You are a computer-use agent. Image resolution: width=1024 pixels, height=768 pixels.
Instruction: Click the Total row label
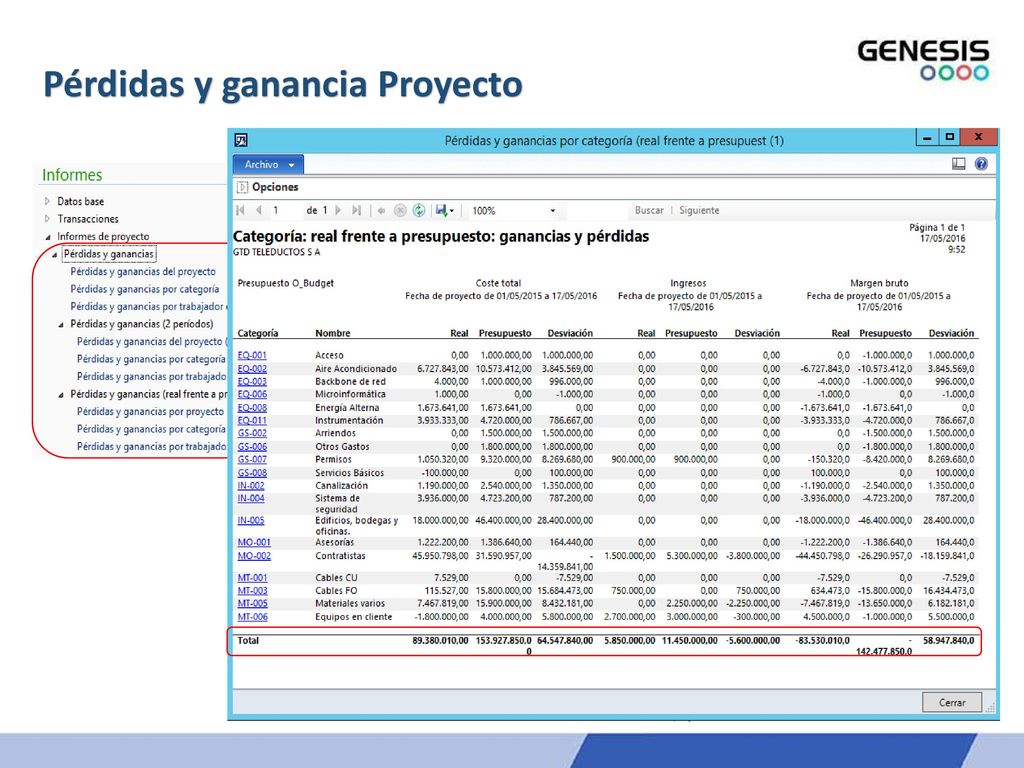click(x=248, y=641)
